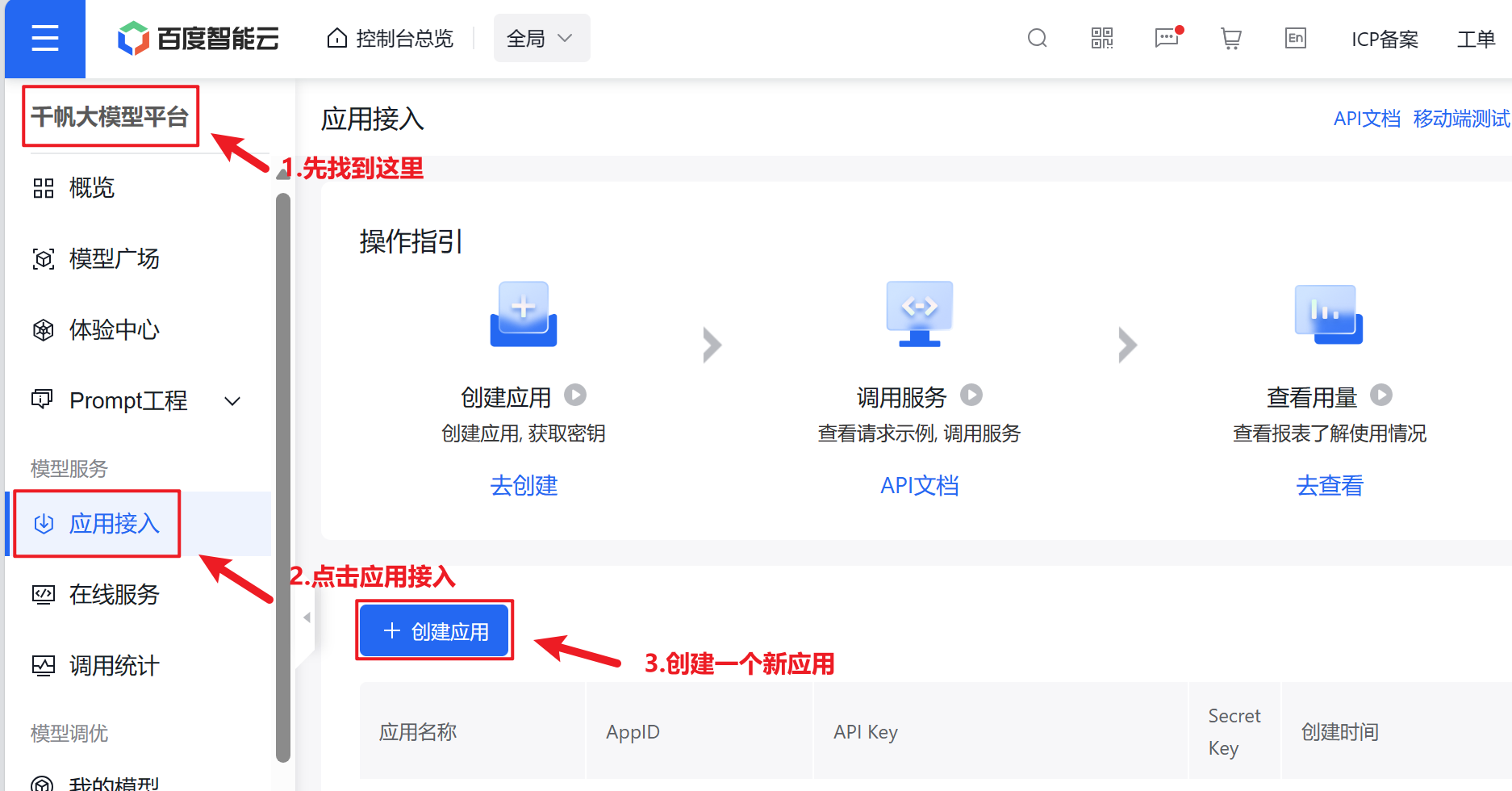Open the QR code icon in header
1512x791 pixels.
click(x=1101, y=38)
